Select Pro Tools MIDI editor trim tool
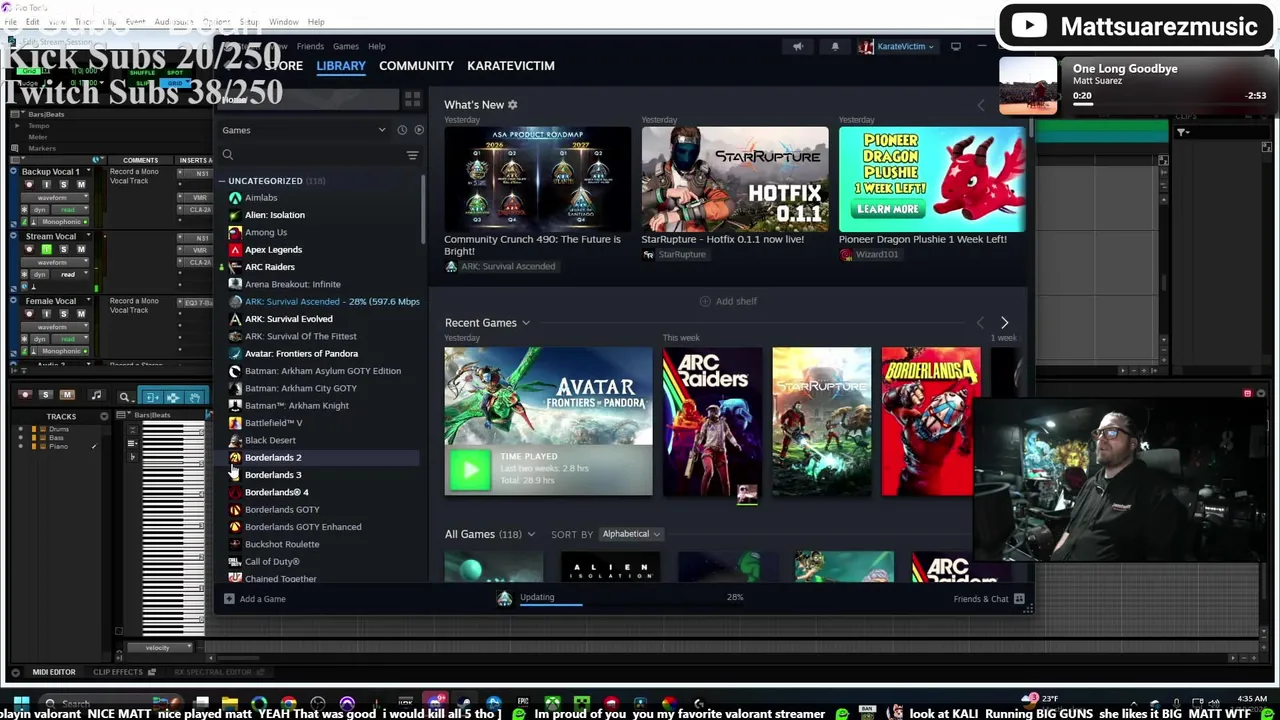 point(152,397)
